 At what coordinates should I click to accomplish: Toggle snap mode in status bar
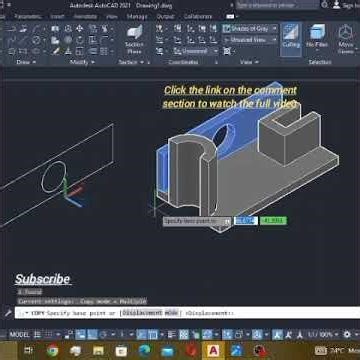49,334
